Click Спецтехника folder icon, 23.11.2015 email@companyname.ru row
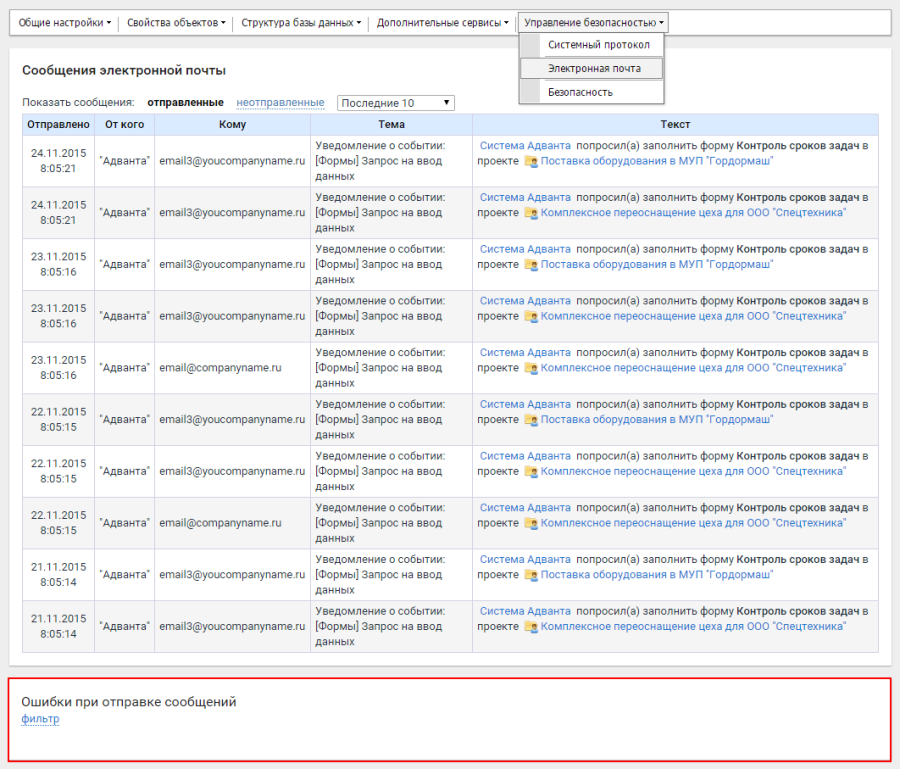This screenshot has height=769, width=900. click(531, 368)
